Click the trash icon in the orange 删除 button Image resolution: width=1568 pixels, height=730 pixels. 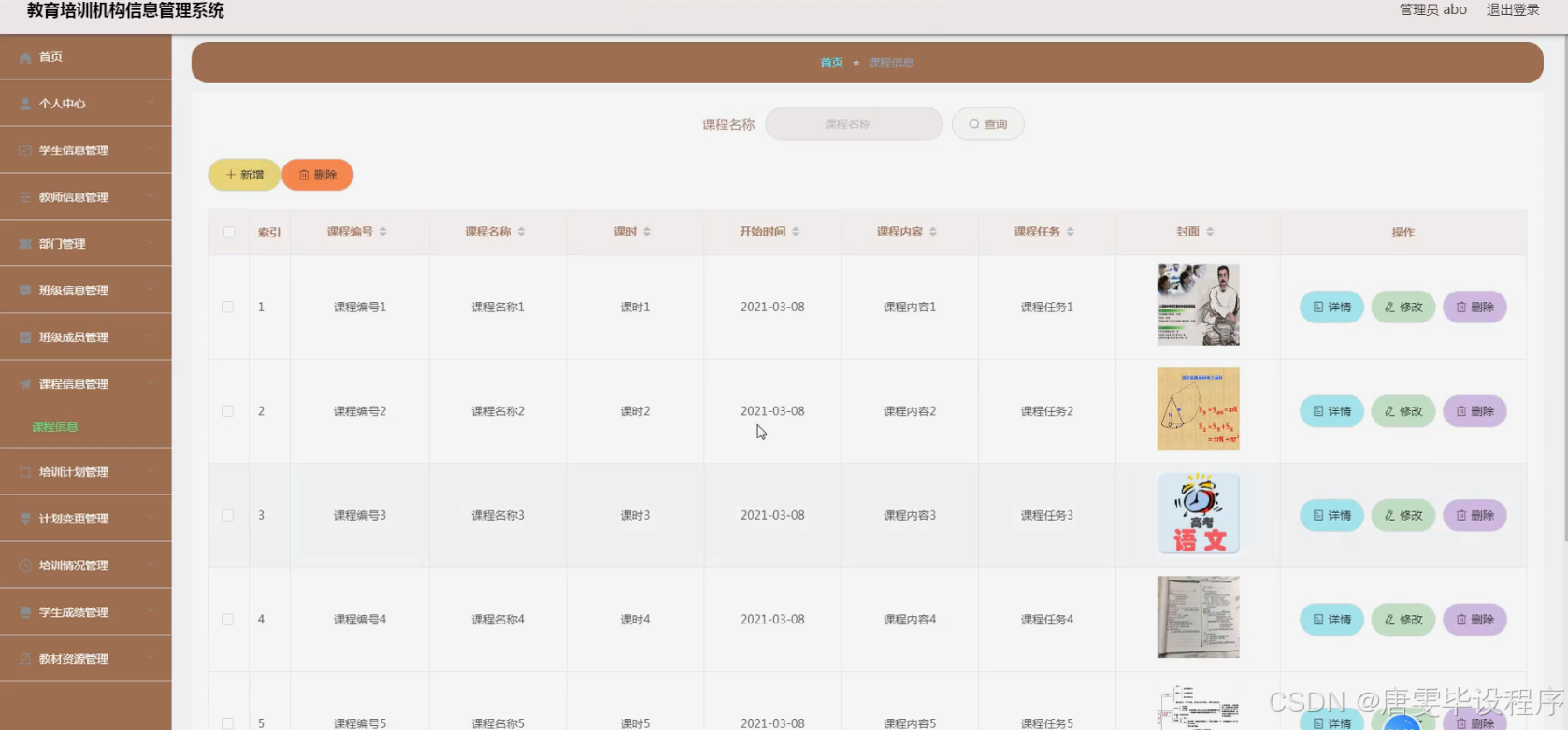click(x=304, y=175)
